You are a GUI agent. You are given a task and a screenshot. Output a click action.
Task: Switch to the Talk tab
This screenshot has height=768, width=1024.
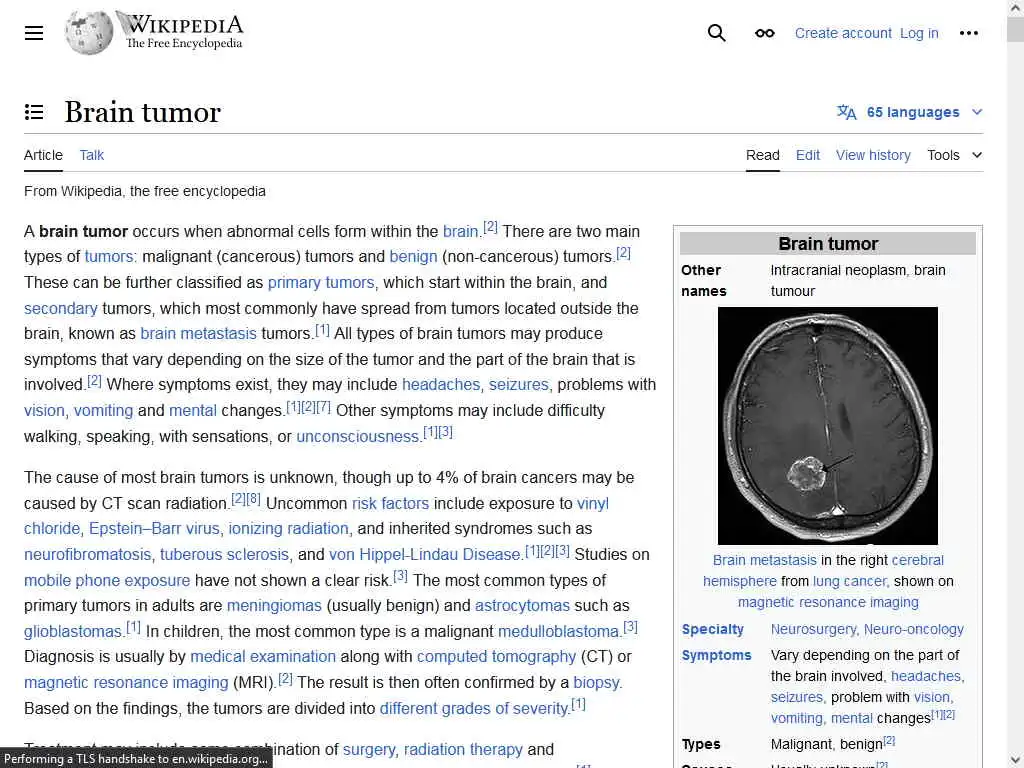[91, 155]
